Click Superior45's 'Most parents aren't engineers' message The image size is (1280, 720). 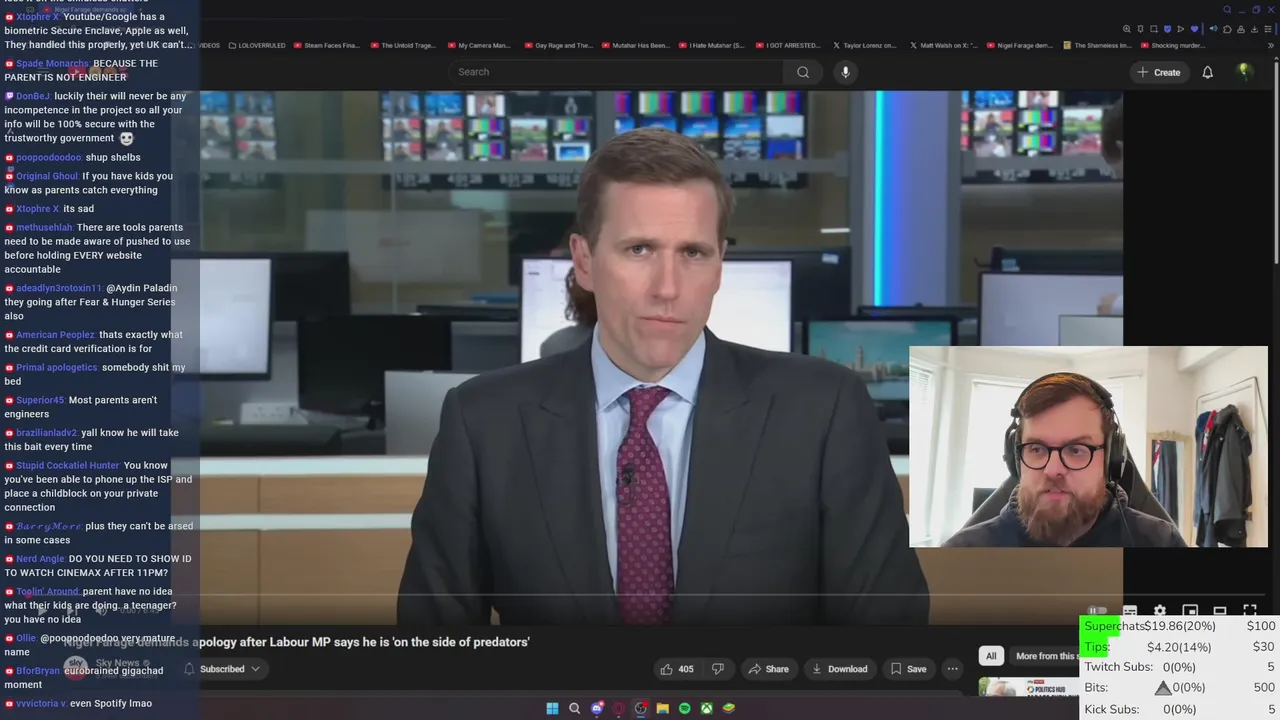pos(81,407)
